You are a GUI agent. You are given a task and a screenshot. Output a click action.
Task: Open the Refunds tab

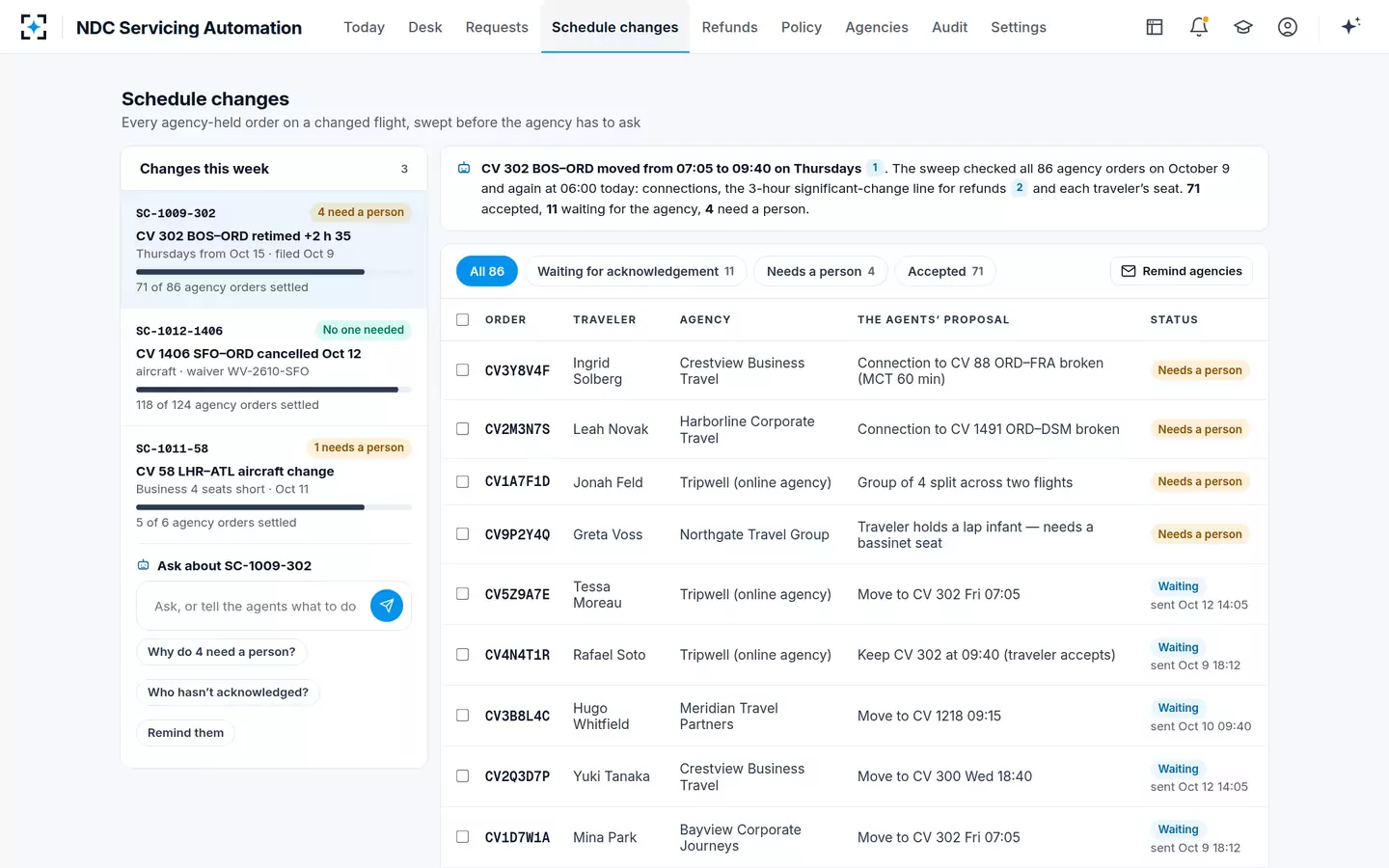click(x=729, y=27)
